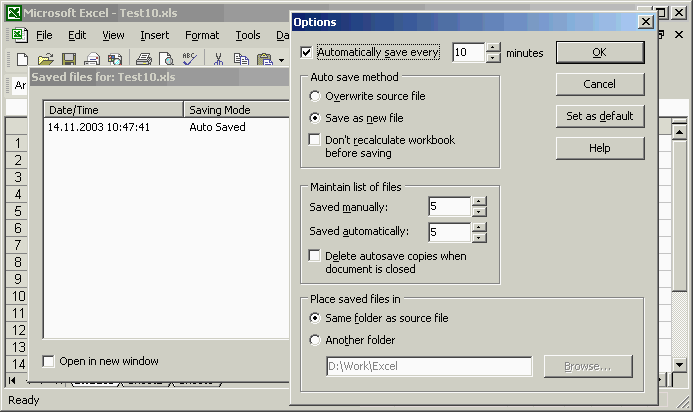Open the Paste options dropdown arrow
Image resolution: width=693 pixels, height=412 pixels.
[x=282, y=59]
